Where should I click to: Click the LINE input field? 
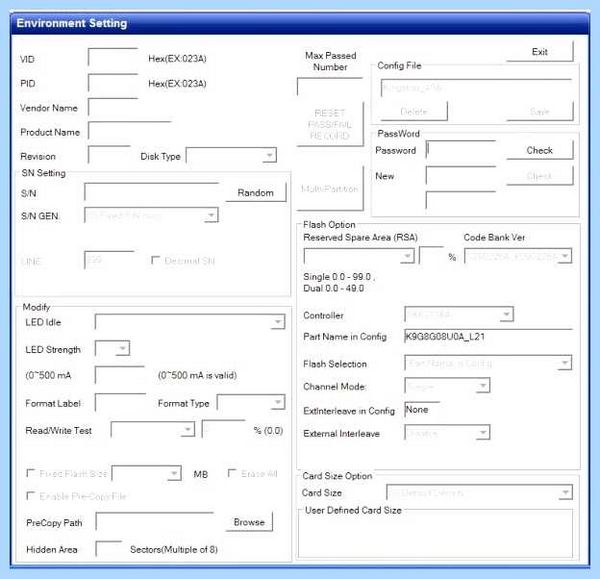pos(109,260)
